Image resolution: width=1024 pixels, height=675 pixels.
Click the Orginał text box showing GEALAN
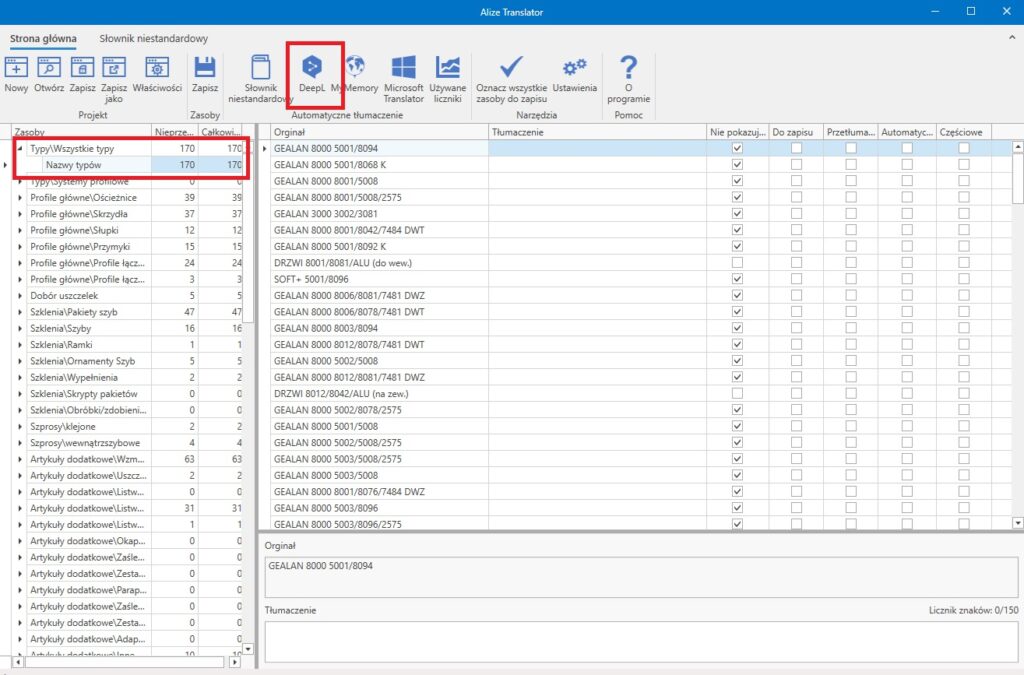pos(641,577)
